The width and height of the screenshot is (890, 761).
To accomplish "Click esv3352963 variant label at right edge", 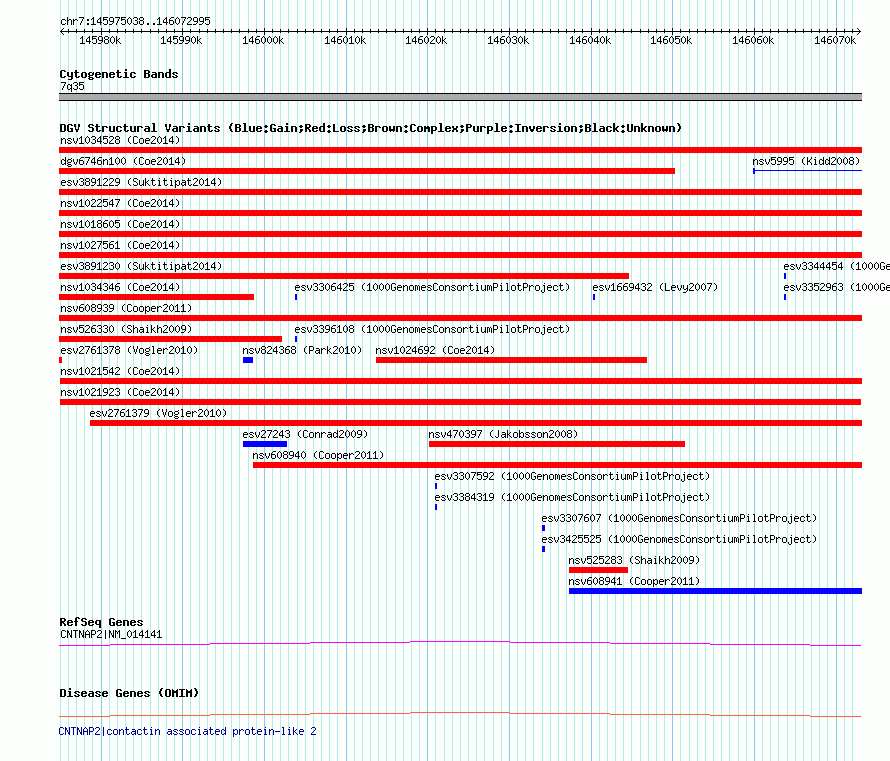I will pyautogui.click(x=836, y=287).
